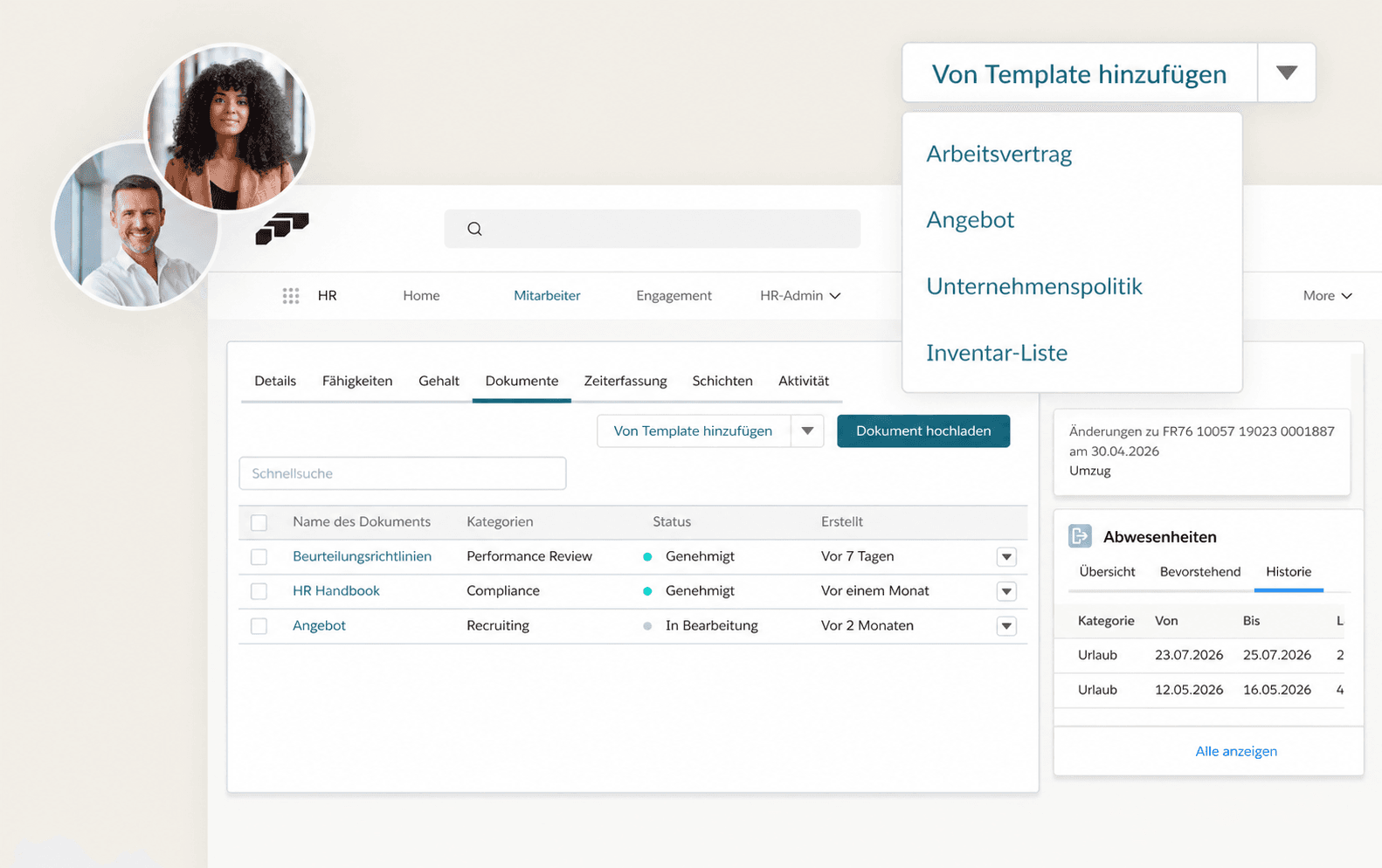
Task: Click the Vor 2 Monaten cell
Action: tap(867, 626)
